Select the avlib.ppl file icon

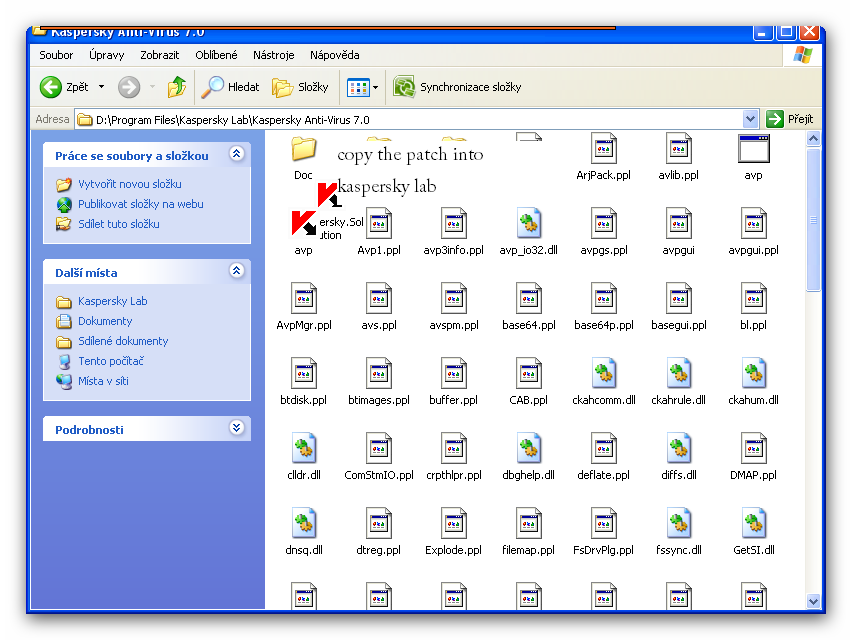679,148
